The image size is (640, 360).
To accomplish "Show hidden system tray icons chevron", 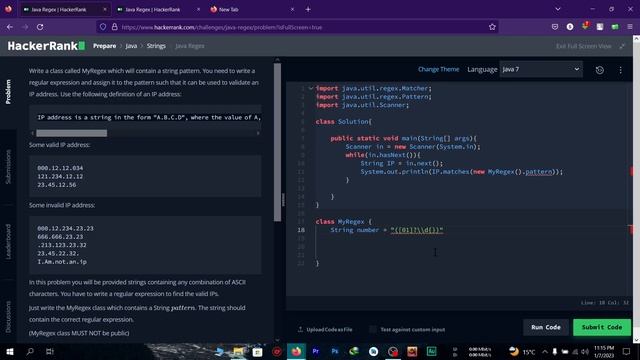I will tap(545, 352).
